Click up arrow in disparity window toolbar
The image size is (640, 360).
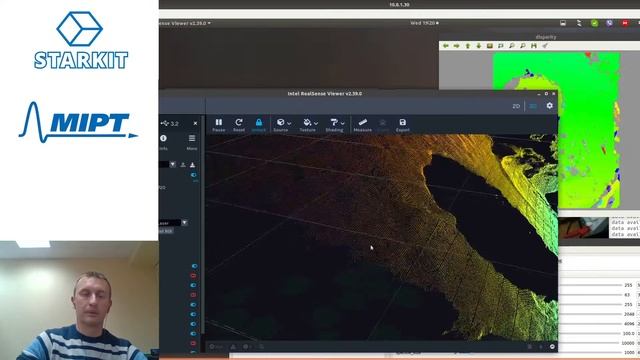click(468, 46)
